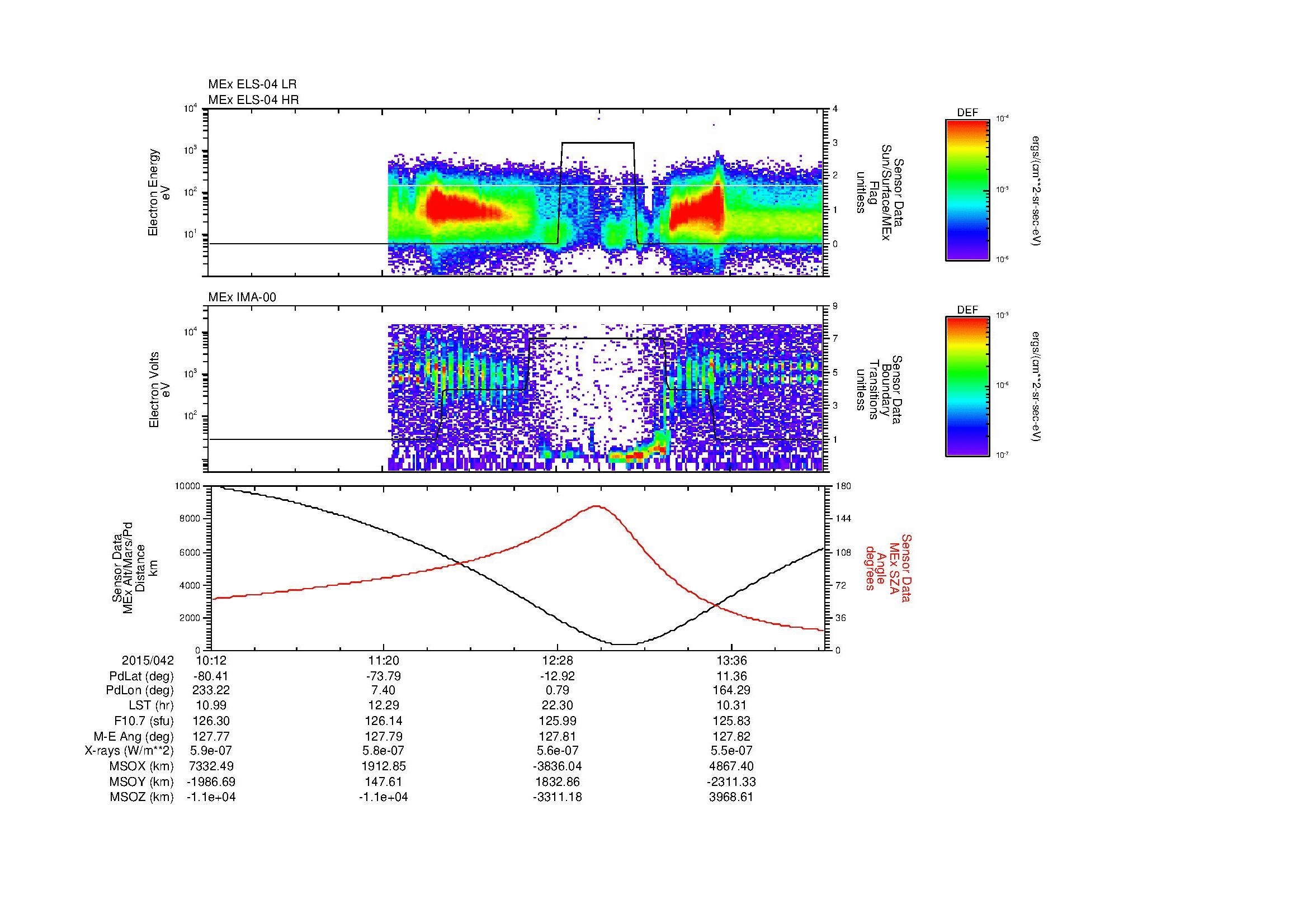Click the lower DEF color bar
Viewport: 1308px width, 924px height.
[x=967, y=387]
